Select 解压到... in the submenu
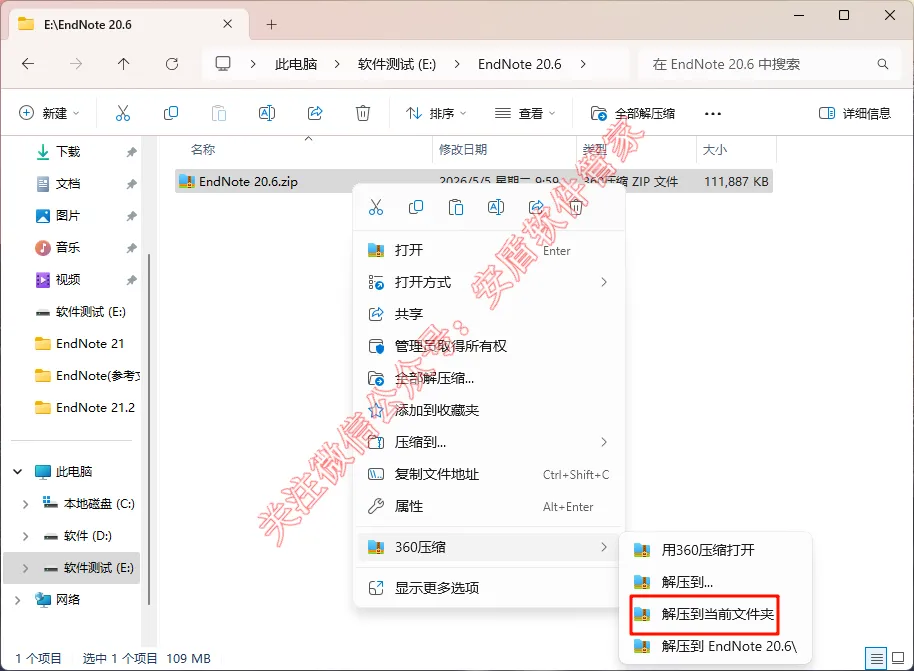The height and width of the screenshot is (671, 914). 715,582
